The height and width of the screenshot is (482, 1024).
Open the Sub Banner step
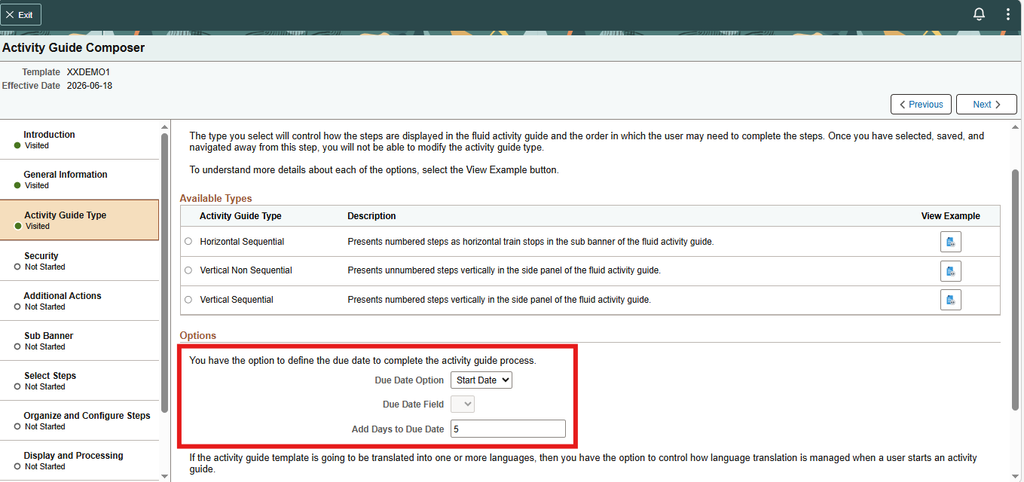[80, 340]
